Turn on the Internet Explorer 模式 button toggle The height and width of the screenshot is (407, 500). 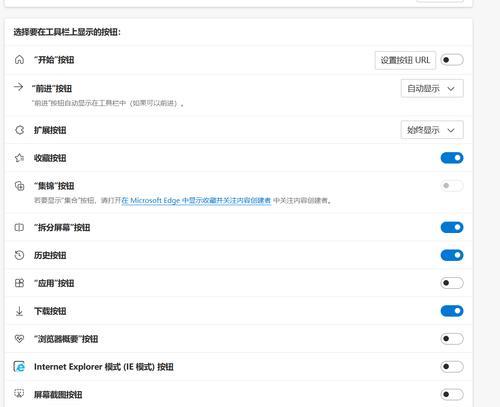click(452, 367)
